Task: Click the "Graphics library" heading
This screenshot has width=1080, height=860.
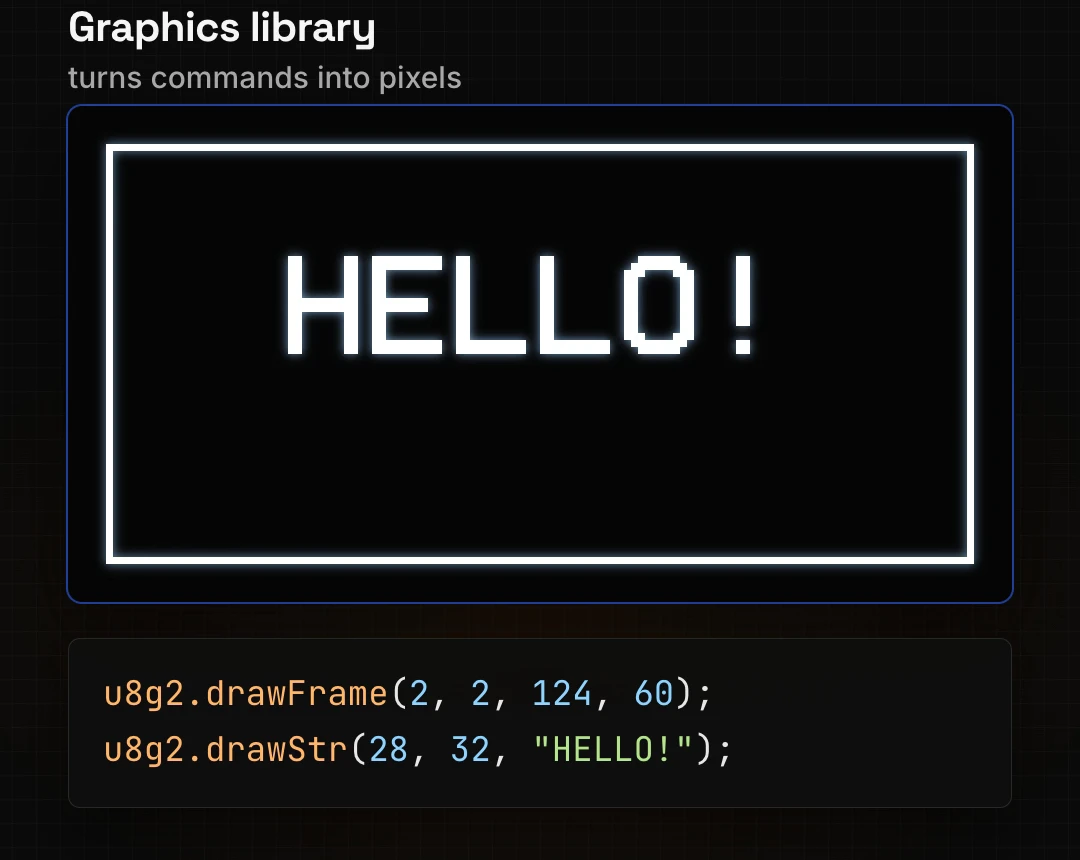Action: pyautogui.click(x=222, y=29)
